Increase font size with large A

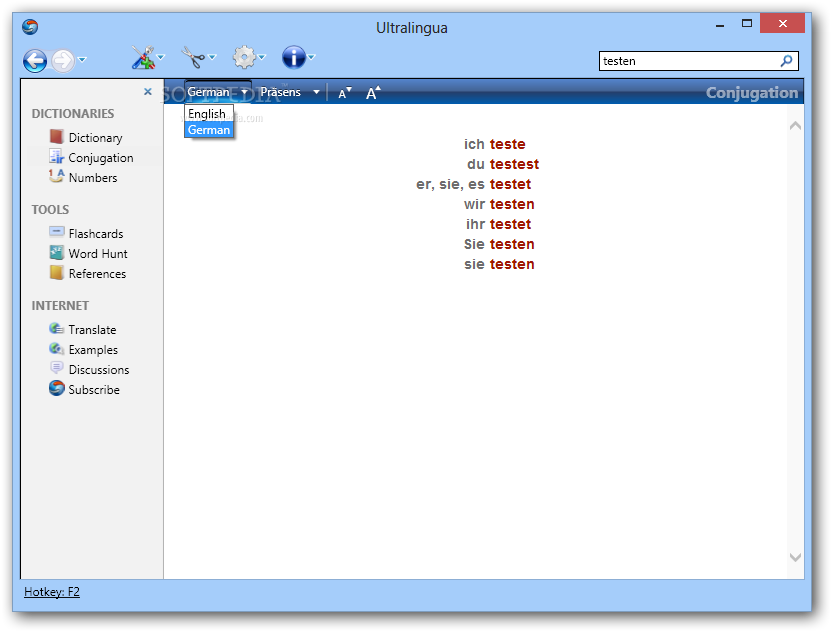[374, 93]
